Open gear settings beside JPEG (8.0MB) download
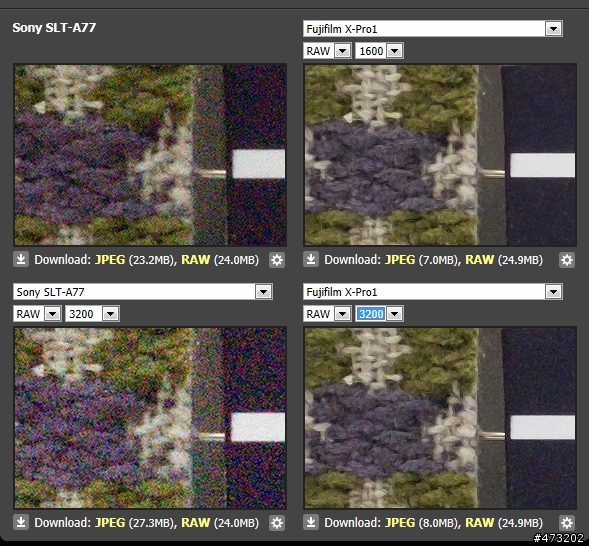589x546 pixels. pos(567,523)
